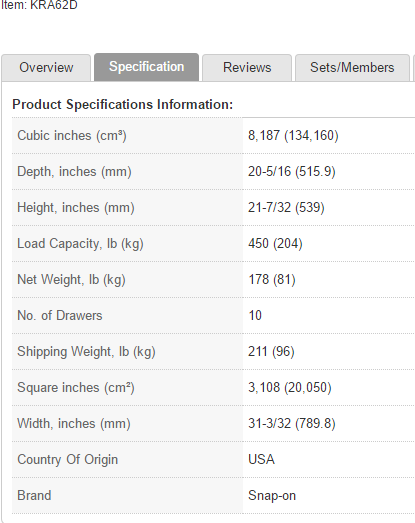
Task: Click the Net Weight, lb (kg) label
Action: pos(71,280)
